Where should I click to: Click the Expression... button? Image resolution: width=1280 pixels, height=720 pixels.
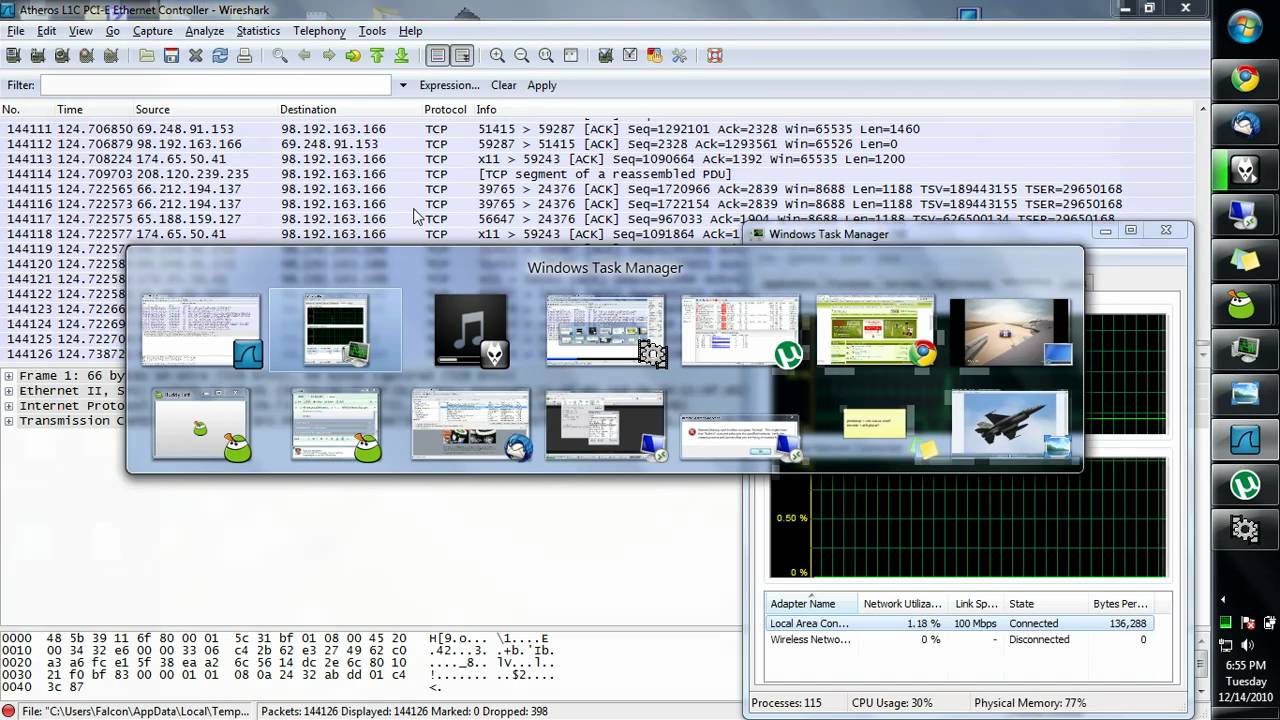click(449, 85)
